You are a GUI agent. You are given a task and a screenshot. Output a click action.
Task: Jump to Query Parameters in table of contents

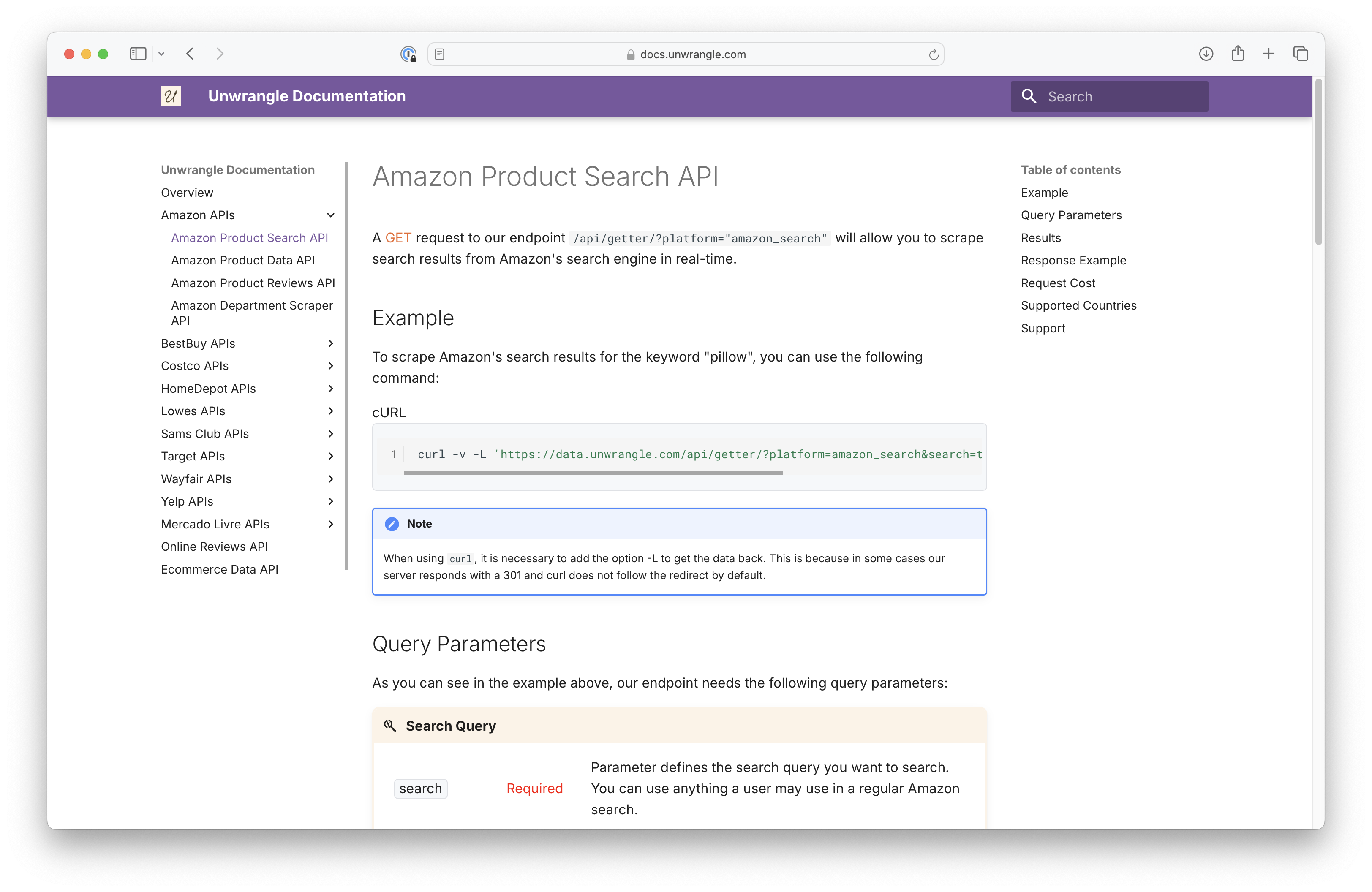pos(1071,215)
